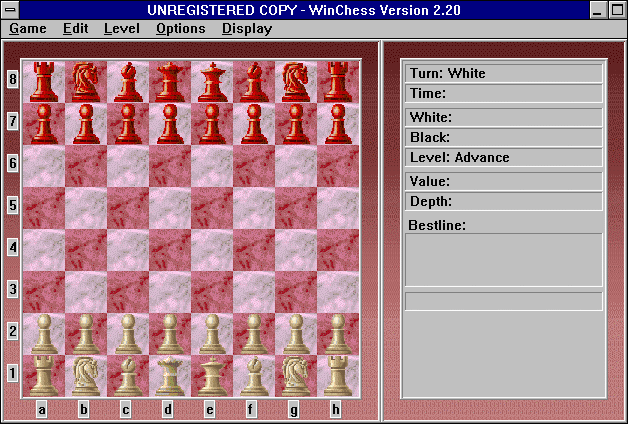Open the window system menu box
The height and width of the screenshot is (424, 628).
point(10,10)
